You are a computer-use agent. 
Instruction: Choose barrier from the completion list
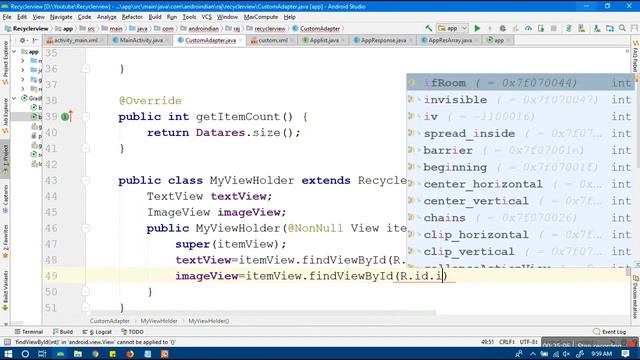520,150
